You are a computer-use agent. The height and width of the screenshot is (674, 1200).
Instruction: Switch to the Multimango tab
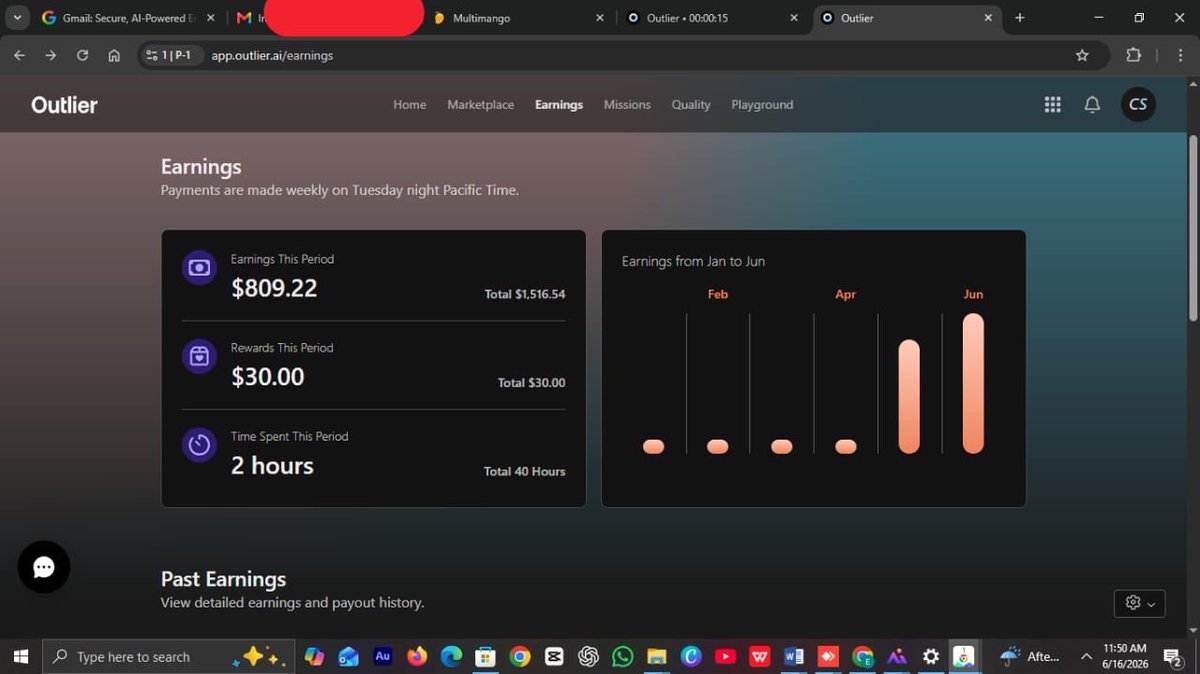[518, 18]
